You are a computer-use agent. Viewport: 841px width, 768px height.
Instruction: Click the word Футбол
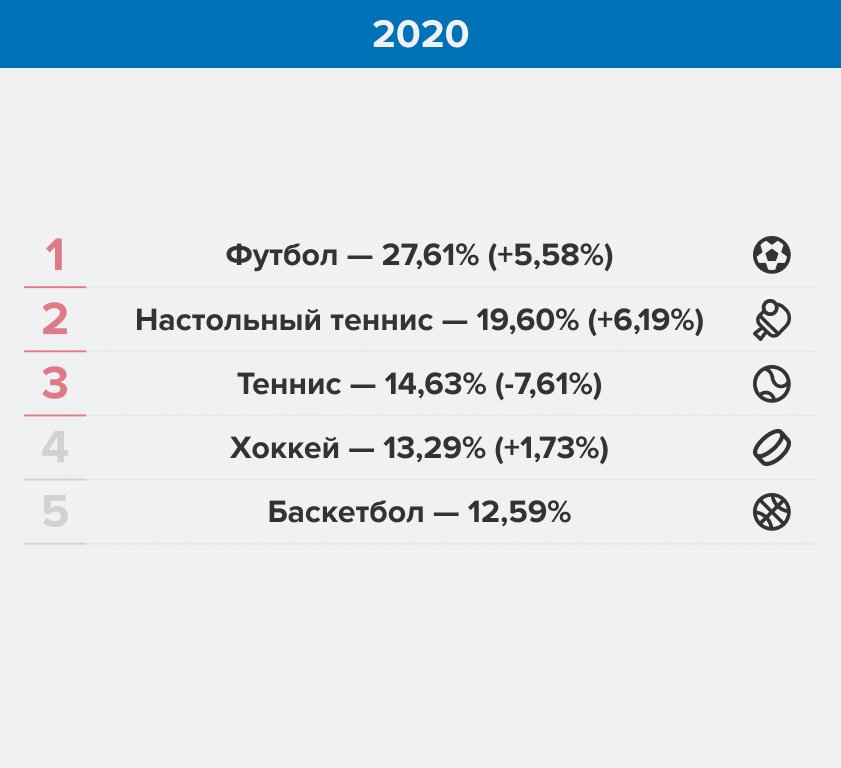pyautogui.click(x=281, y=256)
